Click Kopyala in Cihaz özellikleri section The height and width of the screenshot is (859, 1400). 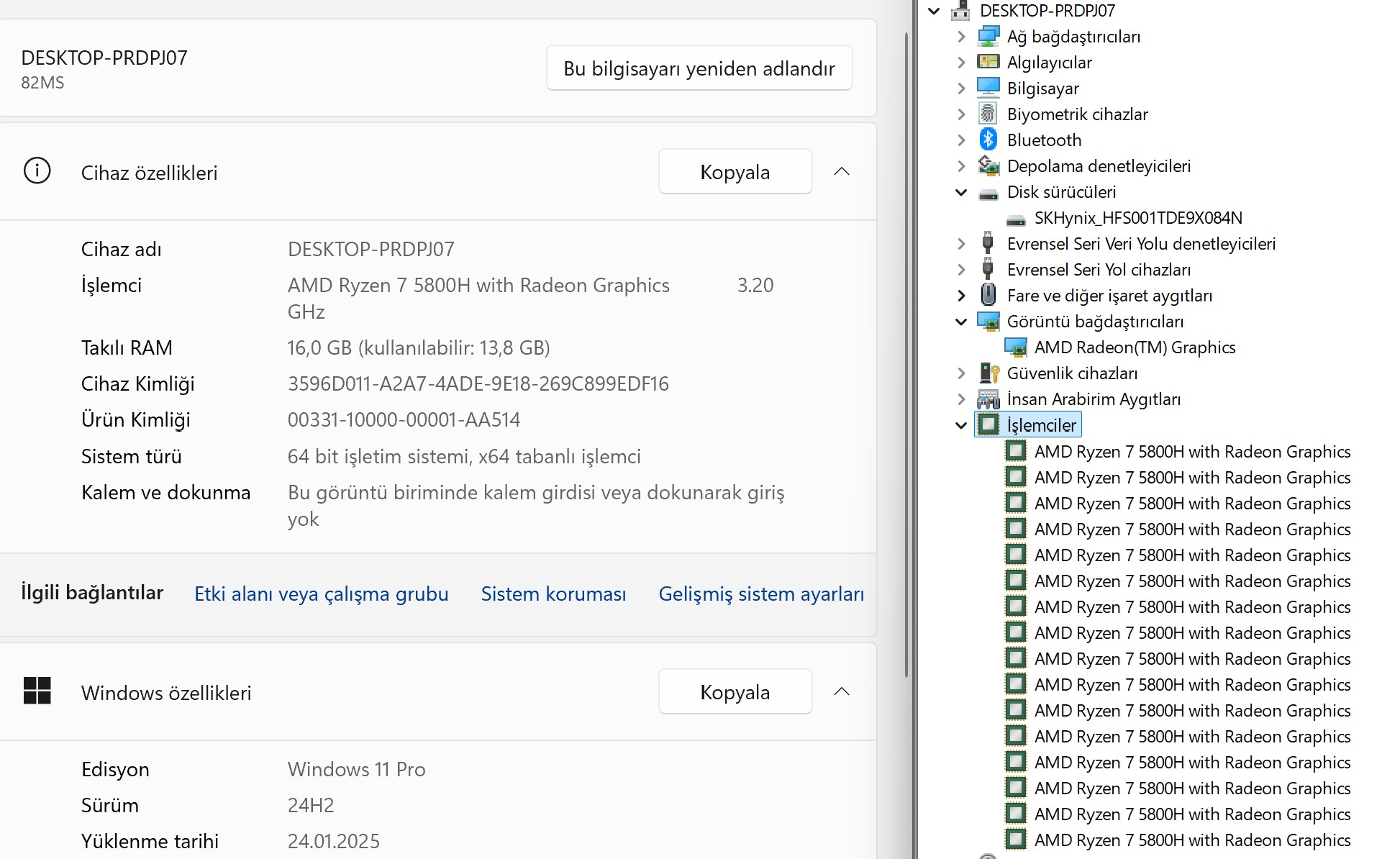pos(735,172)
